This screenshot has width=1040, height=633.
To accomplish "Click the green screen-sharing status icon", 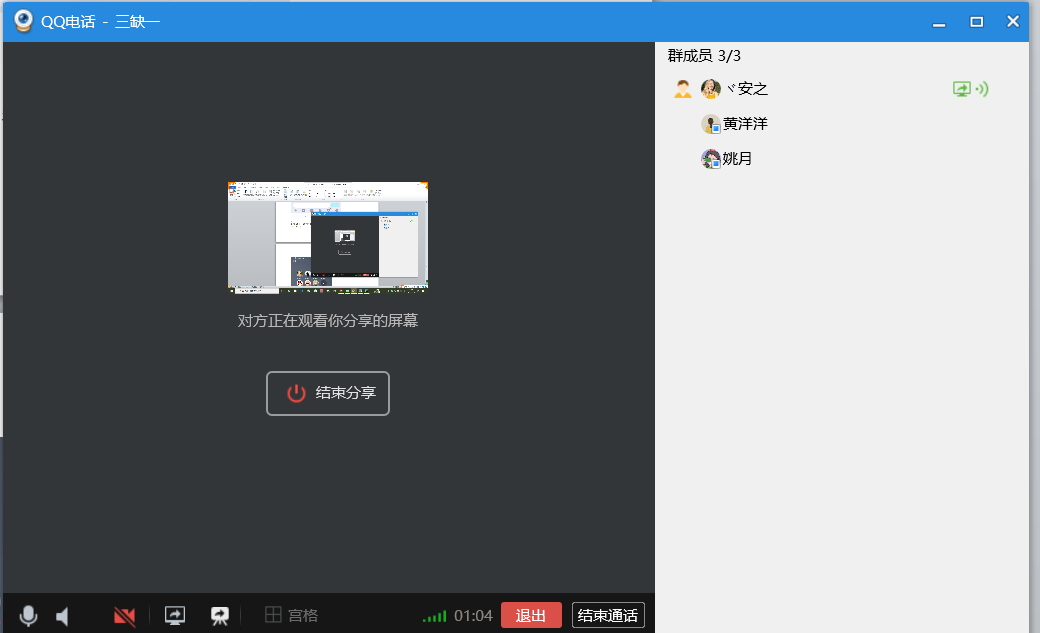I will pyautogui.click(x=961, y=89).
